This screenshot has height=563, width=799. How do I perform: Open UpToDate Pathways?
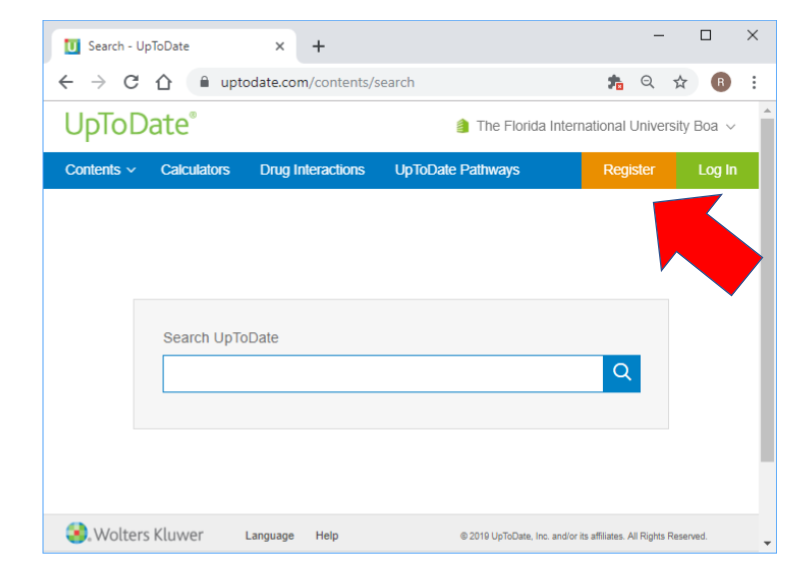pos(457,170)
